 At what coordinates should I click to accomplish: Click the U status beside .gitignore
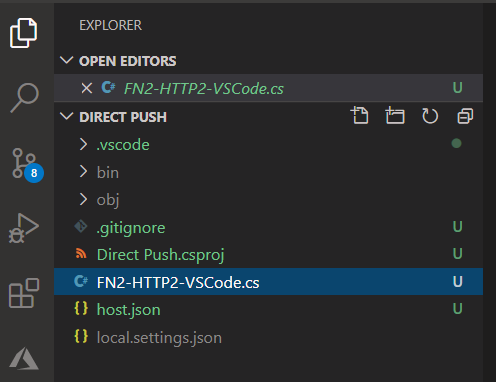457,227
